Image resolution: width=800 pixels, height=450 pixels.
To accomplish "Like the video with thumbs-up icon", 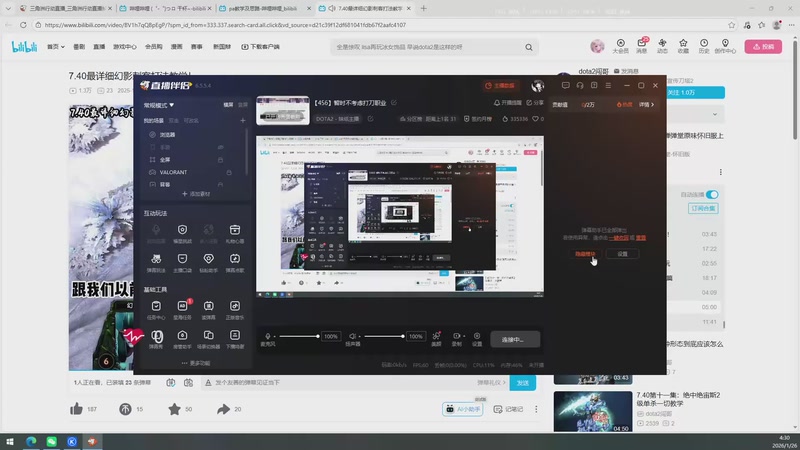I will point(77,409).
